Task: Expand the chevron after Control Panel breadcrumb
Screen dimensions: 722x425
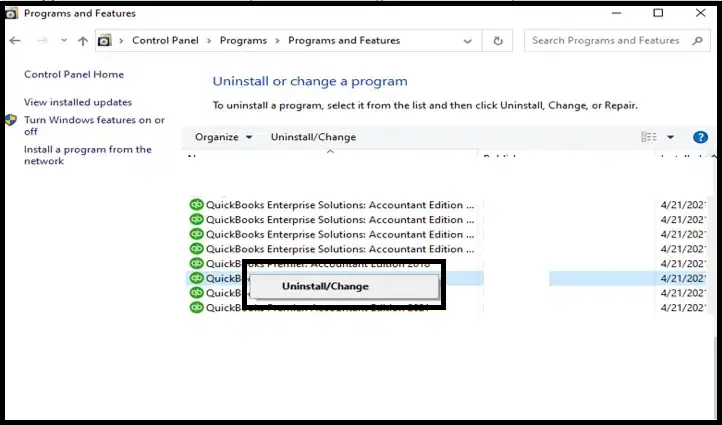Action: coord(209,41)
